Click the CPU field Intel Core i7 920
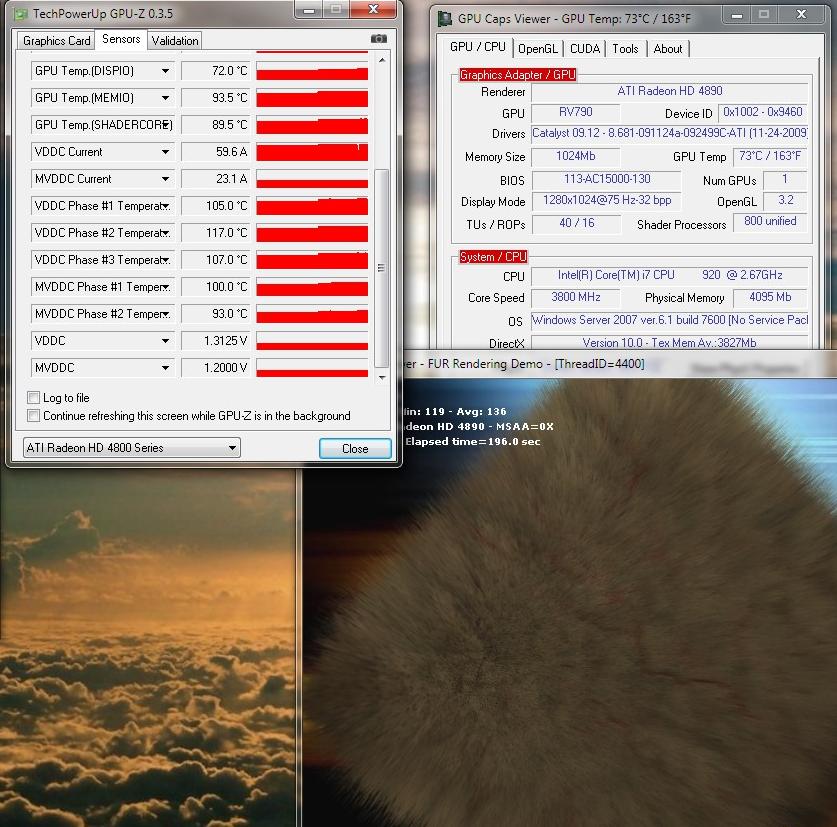 click(670, 275)
